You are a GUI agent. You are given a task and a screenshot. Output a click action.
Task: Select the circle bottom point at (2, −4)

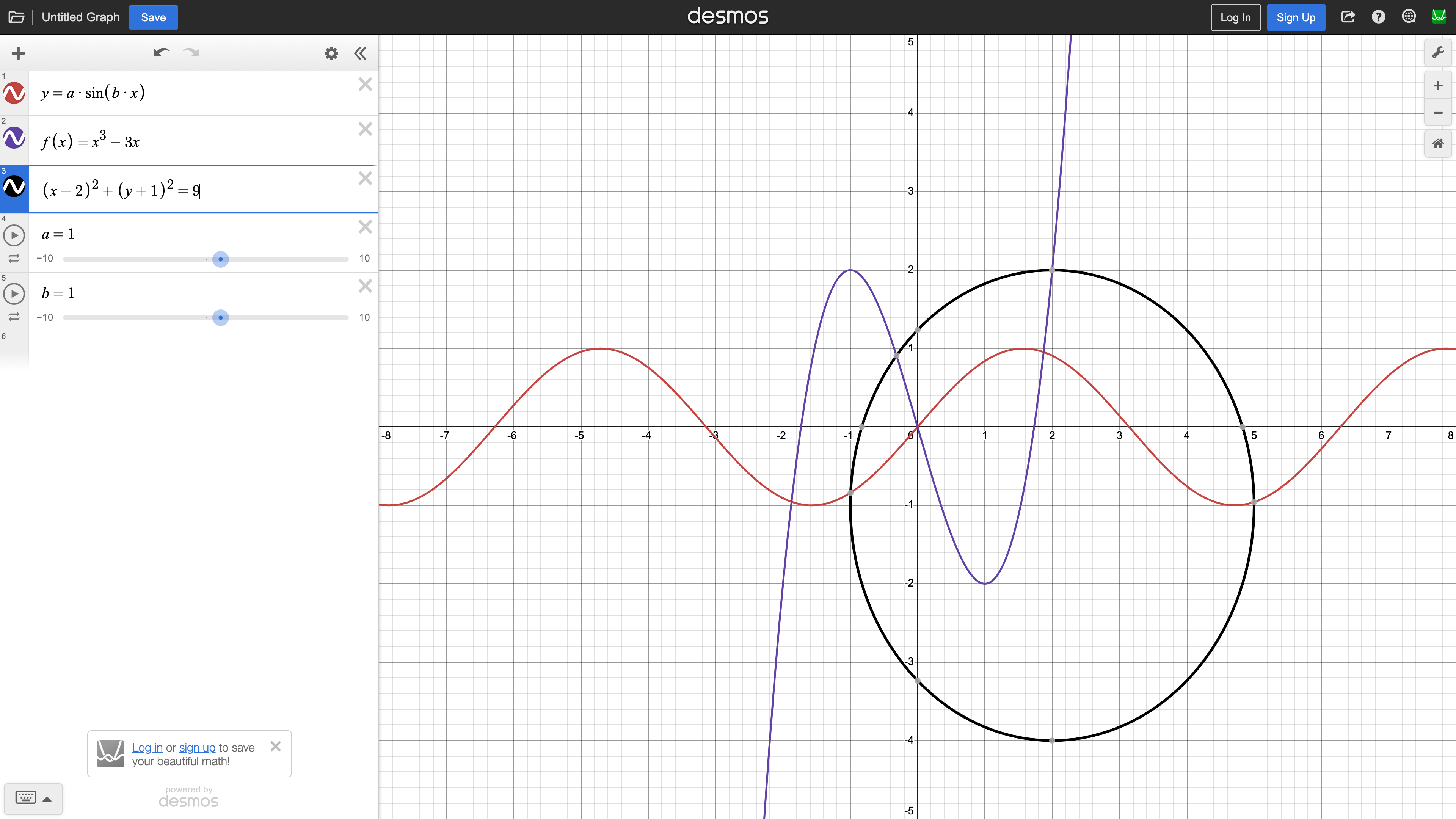coord(1052,741)
